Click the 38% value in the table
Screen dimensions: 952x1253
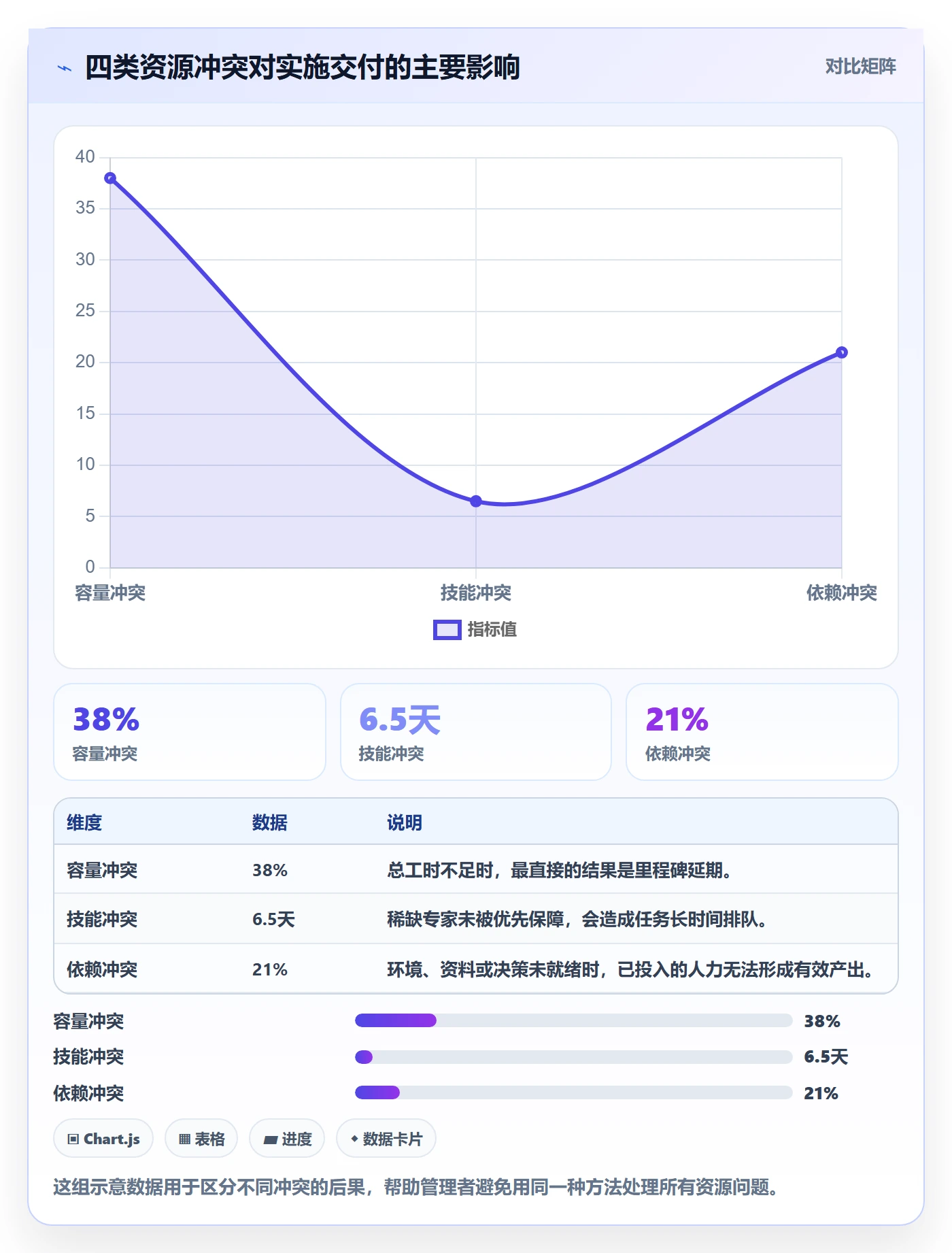pyautogui.click(x=270, y=870)
